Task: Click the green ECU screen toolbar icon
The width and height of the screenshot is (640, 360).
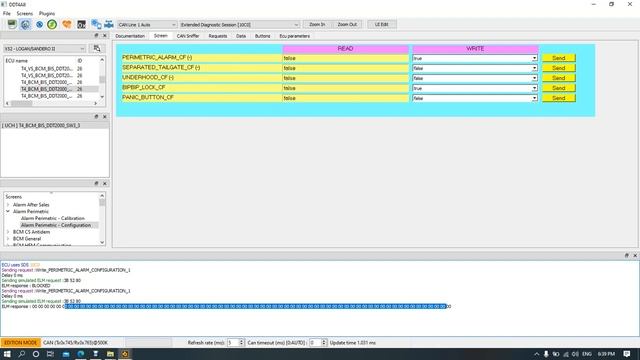Action: pyautogui.click(x=12, y=24)
